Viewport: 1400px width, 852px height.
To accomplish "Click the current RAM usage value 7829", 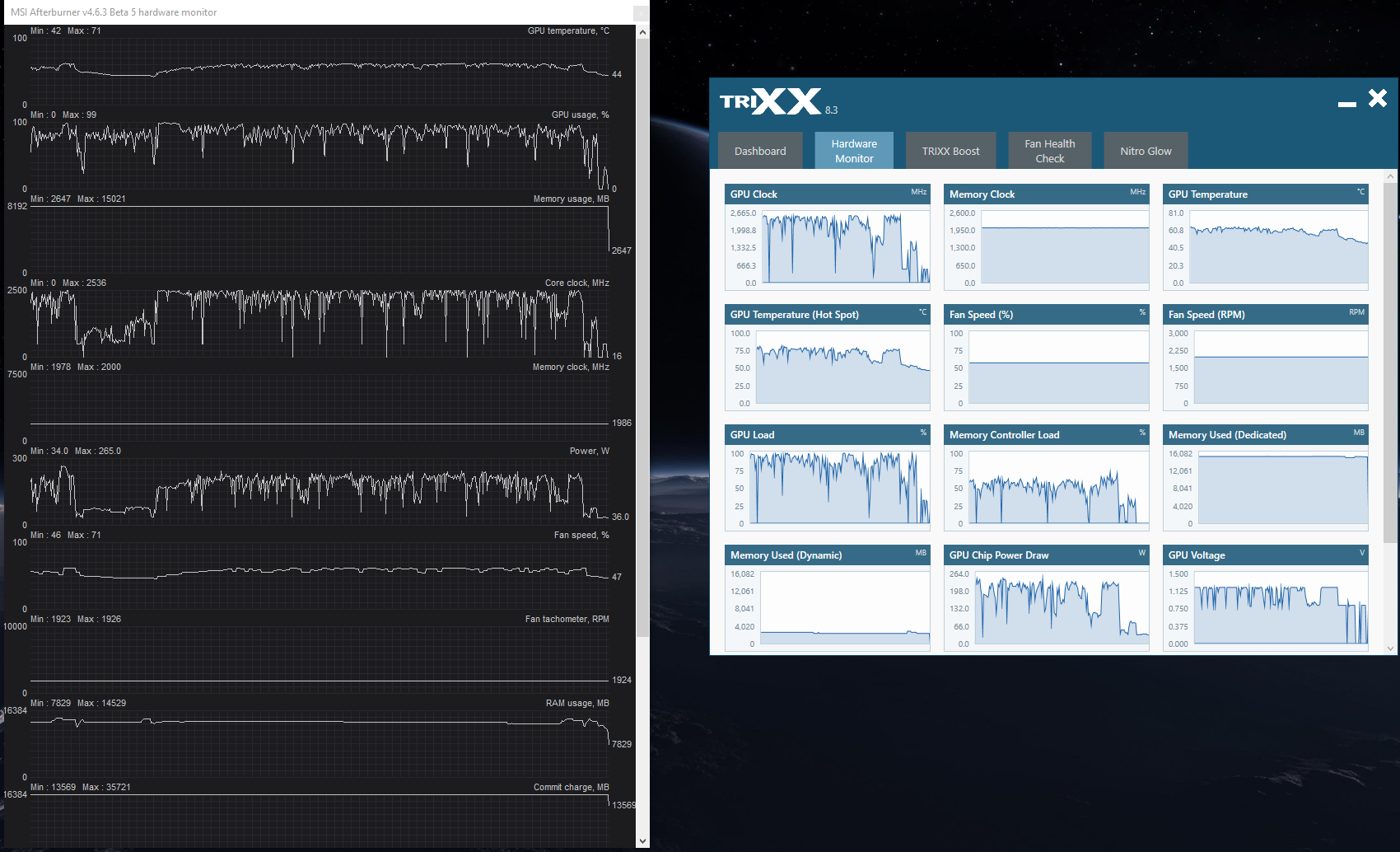I will click(x=622, y=744).
